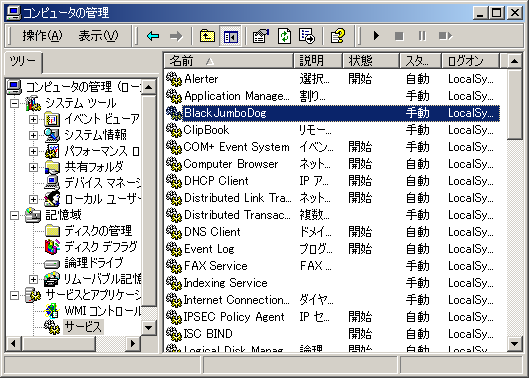Toggle the console tree show/hide button
Viewport: 529px width, 378px height.
(230, 36)
